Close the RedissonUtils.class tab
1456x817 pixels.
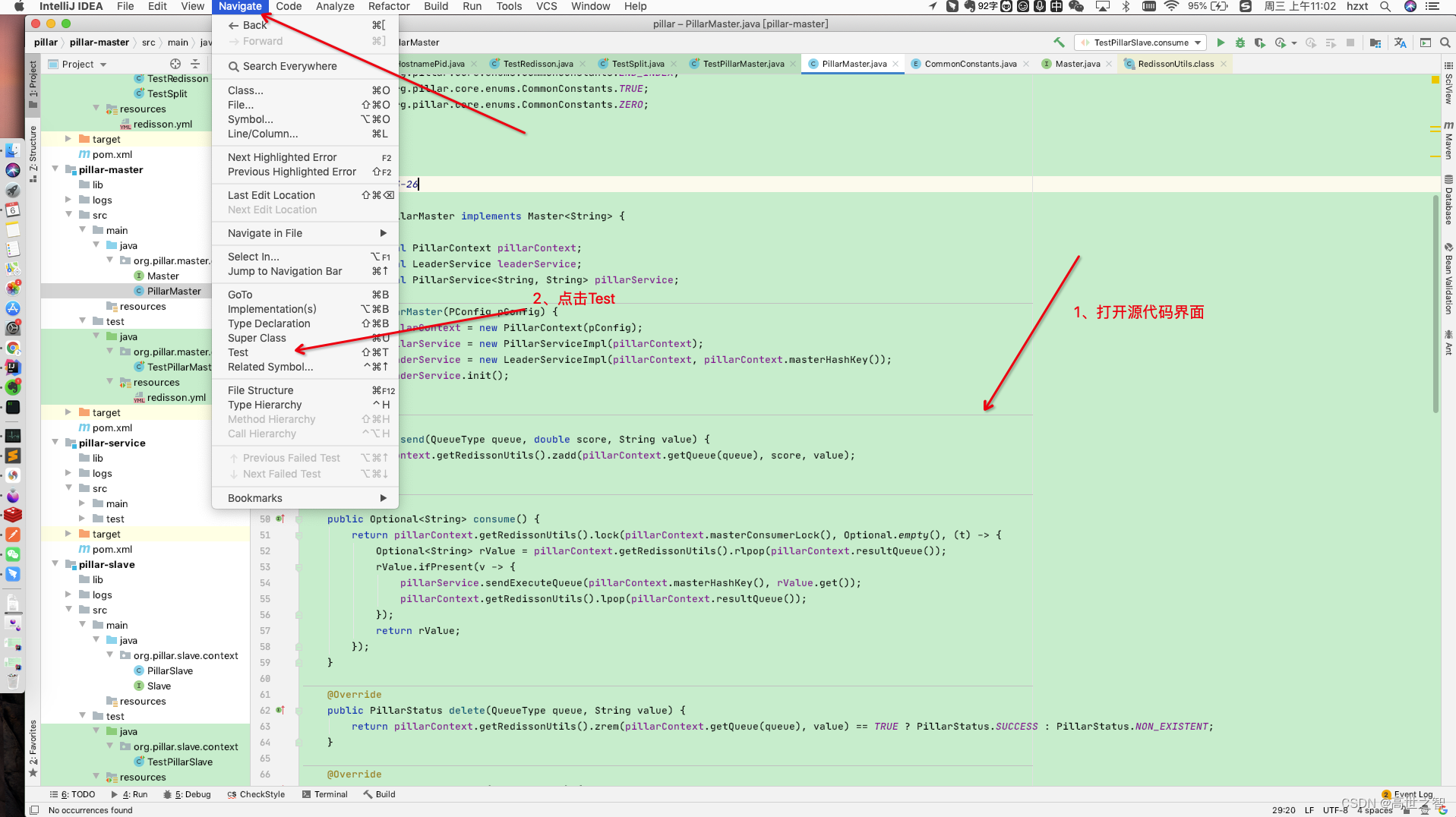click(x=1224, y=64)
